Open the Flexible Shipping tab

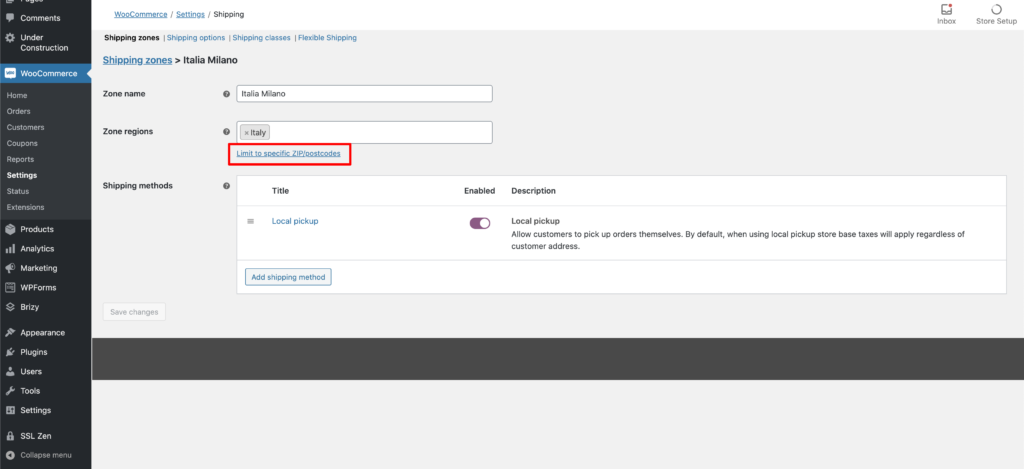(x=327, y=38)
